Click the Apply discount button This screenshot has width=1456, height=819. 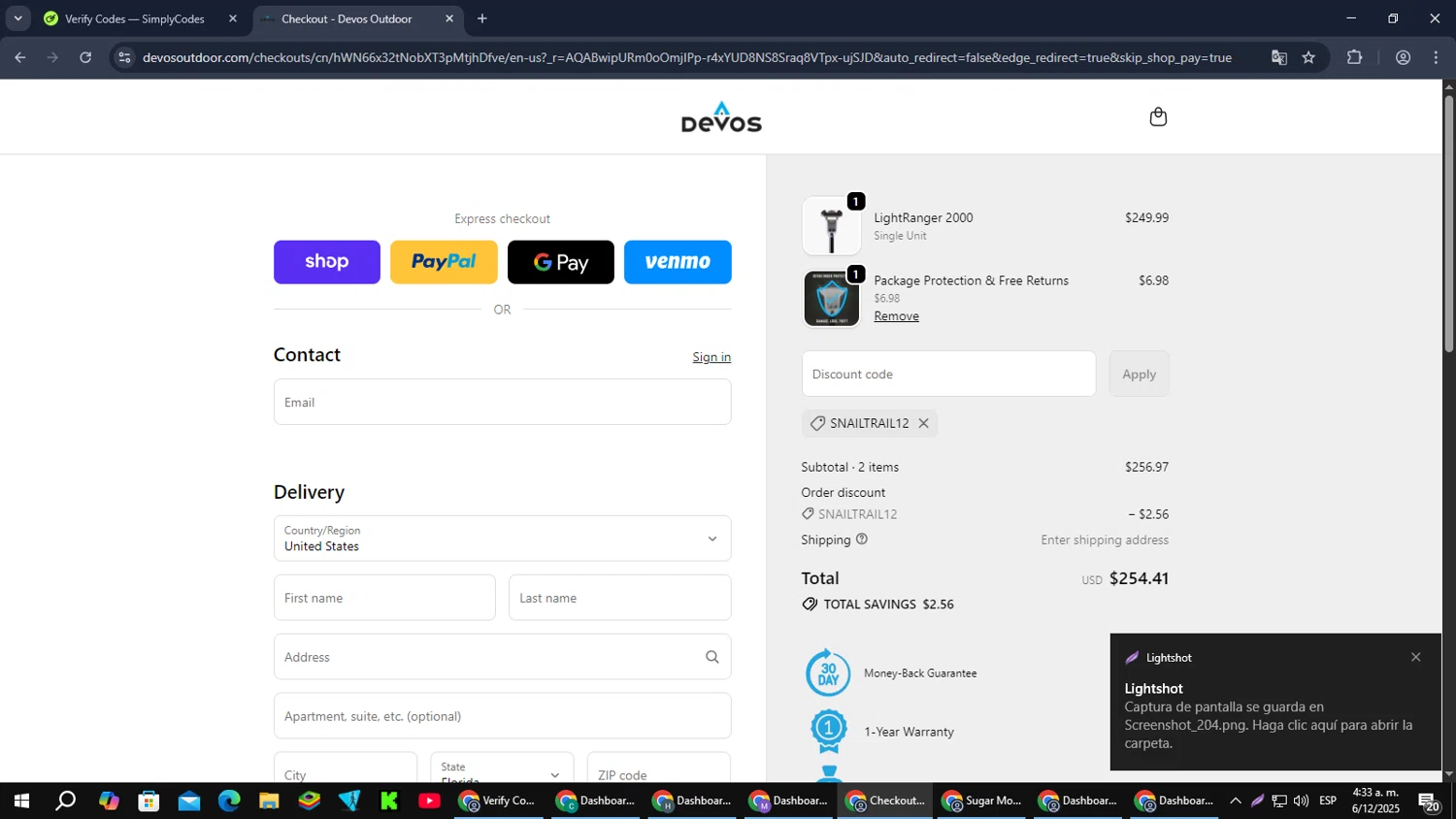1139,374
